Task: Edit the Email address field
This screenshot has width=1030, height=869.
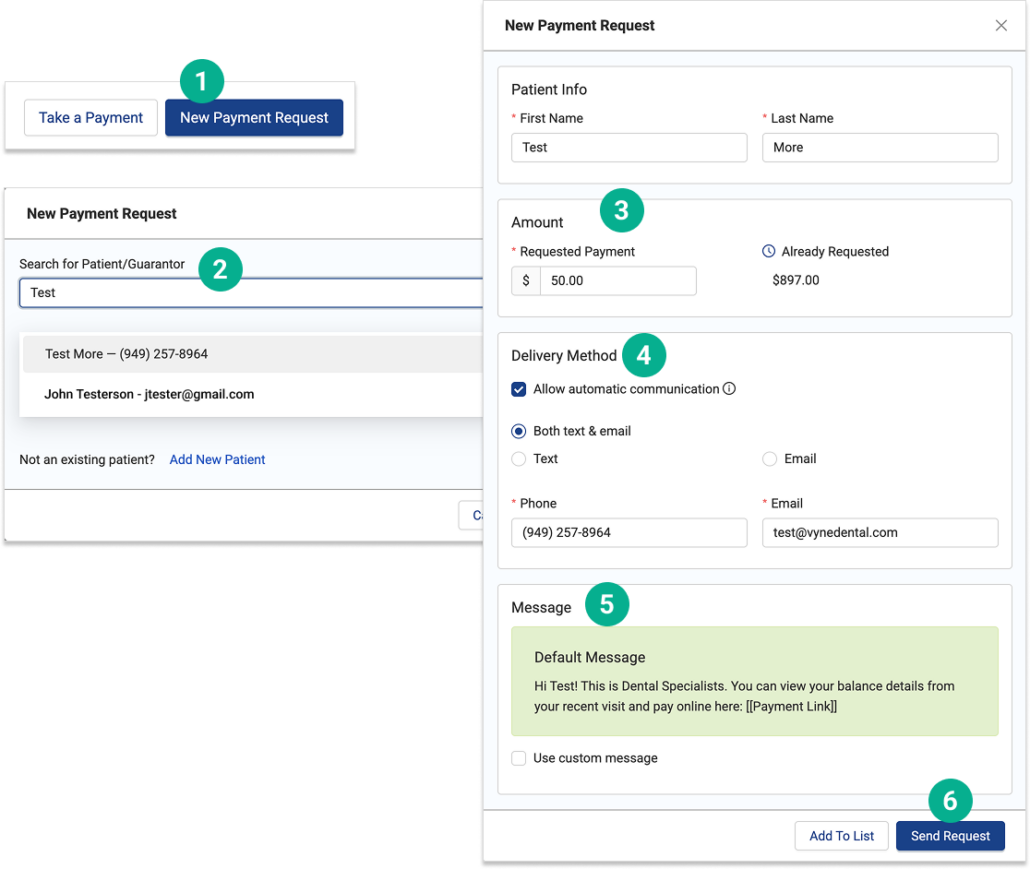Action: pos(879,533)
